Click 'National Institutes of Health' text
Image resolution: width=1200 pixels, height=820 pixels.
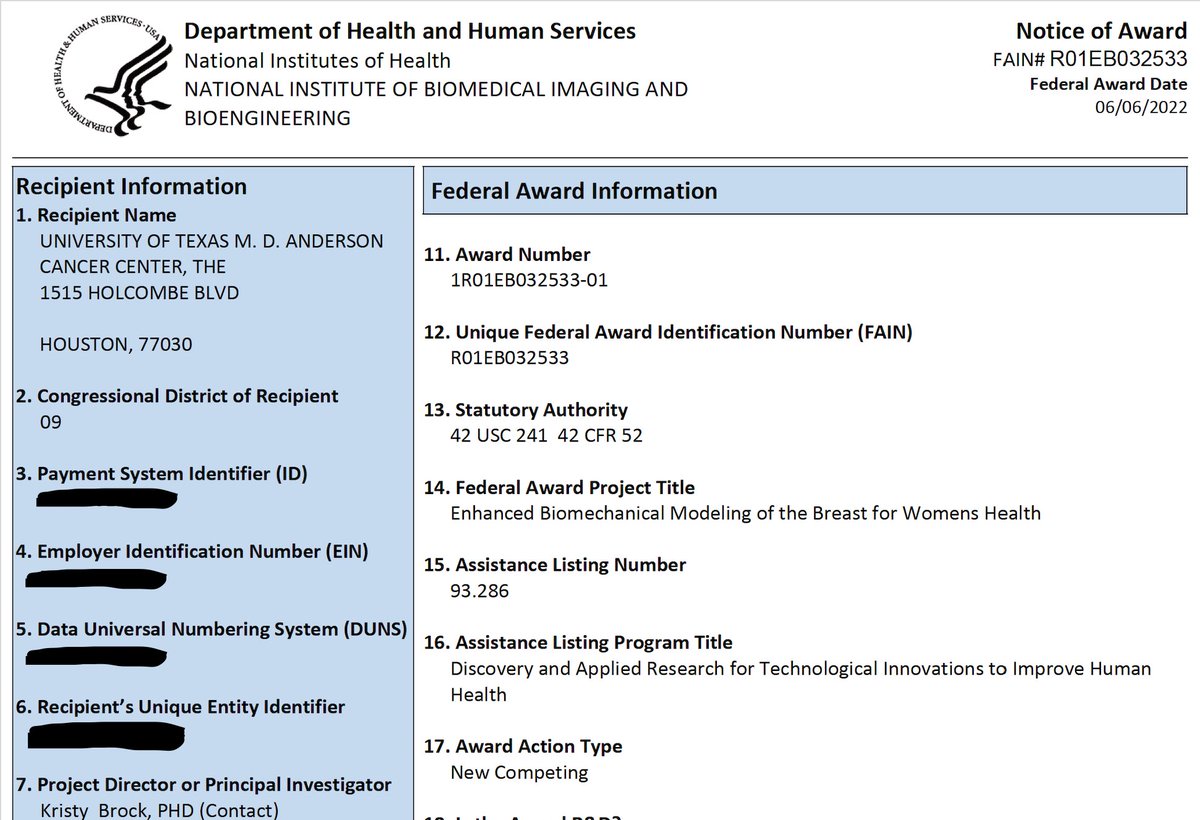tap(317, 61)
